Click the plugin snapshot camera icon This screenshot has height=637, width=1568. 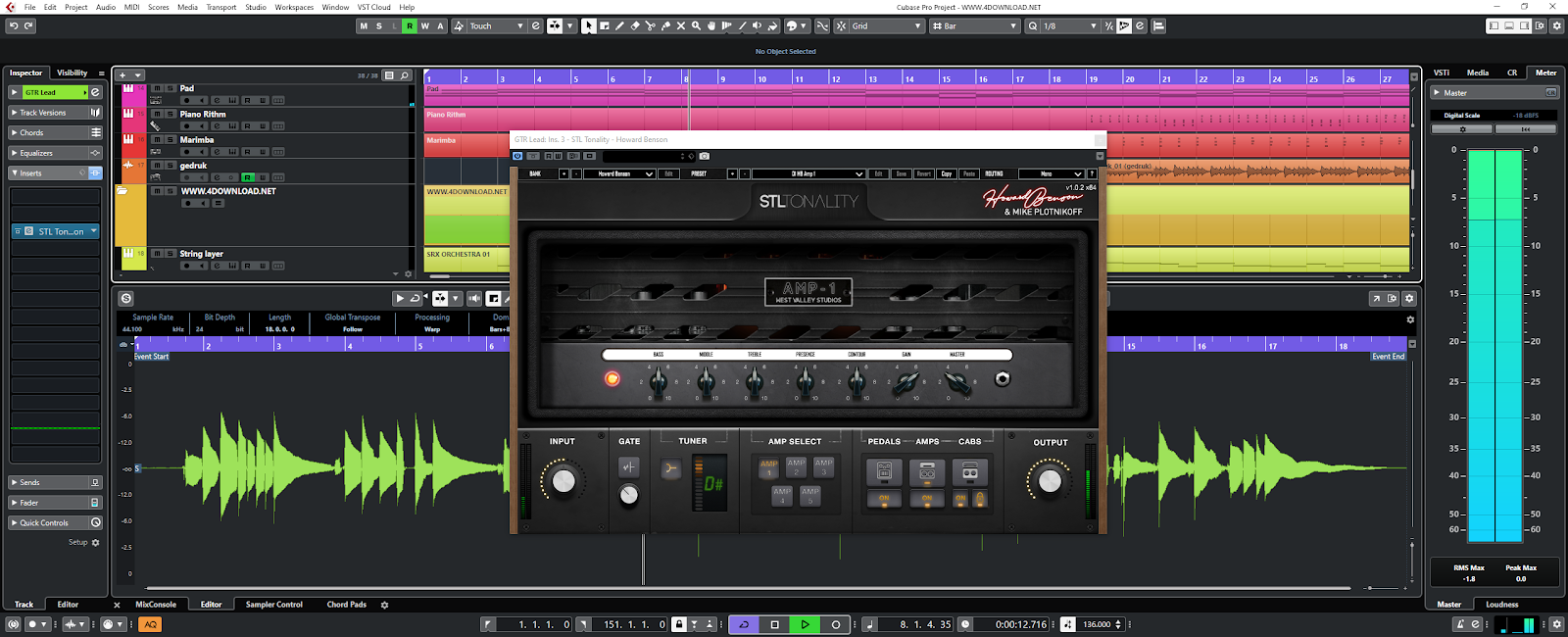[x=704, y=156]
